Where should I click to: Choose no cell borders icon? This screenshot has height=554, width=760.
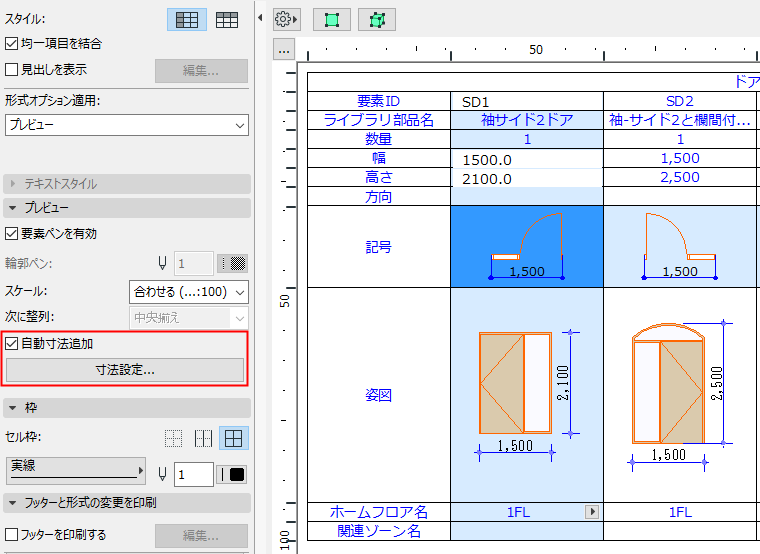(x=173, y=438)
